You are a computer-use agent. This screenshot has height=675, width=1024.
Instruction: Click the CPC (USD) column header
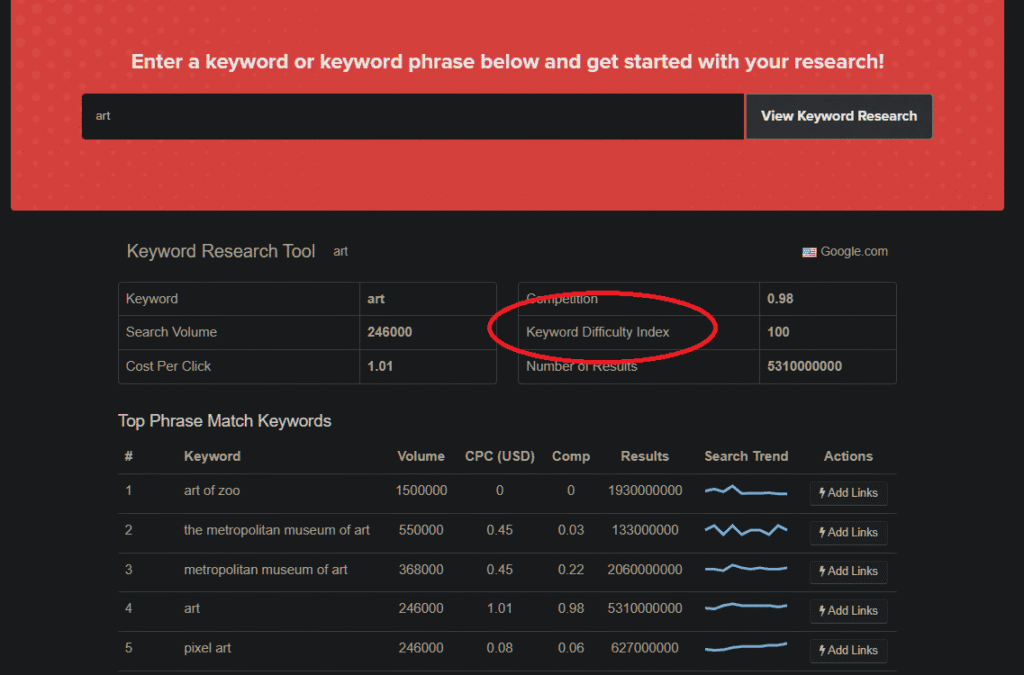499,456
